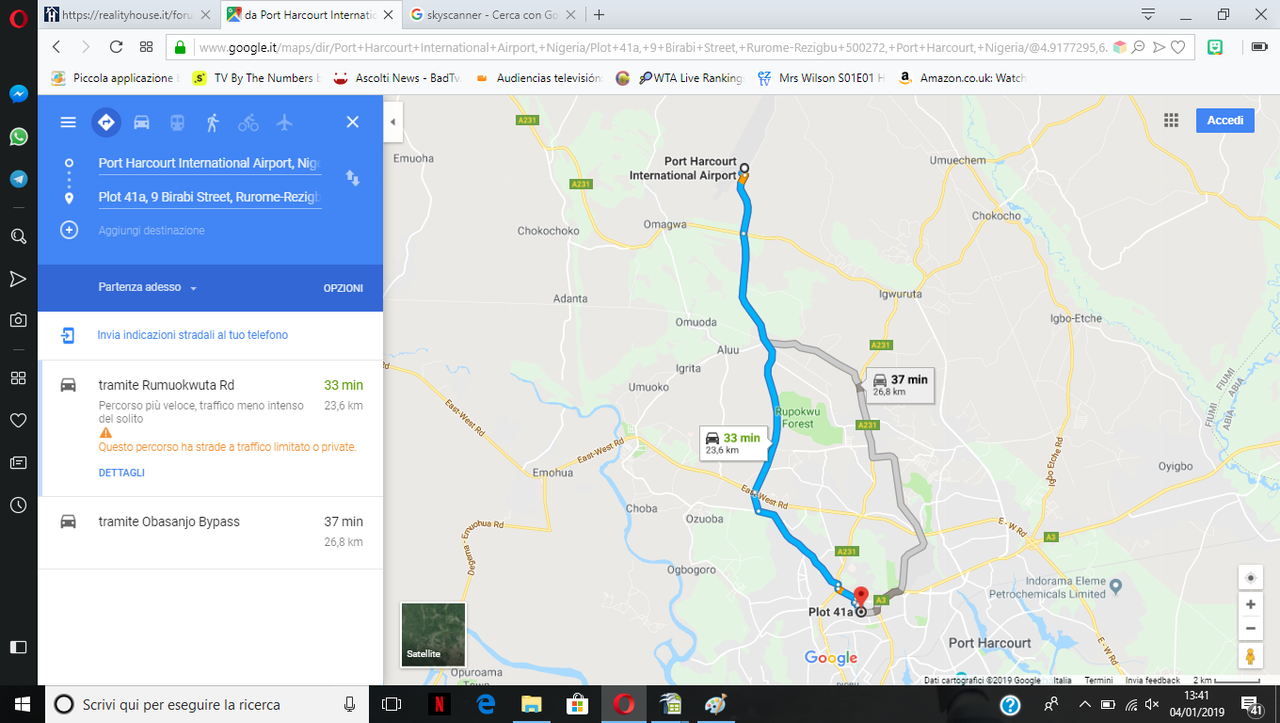Zoom in the map with plus button
This screenshot has height=723, width=1280.
(x=1250, y=605)
